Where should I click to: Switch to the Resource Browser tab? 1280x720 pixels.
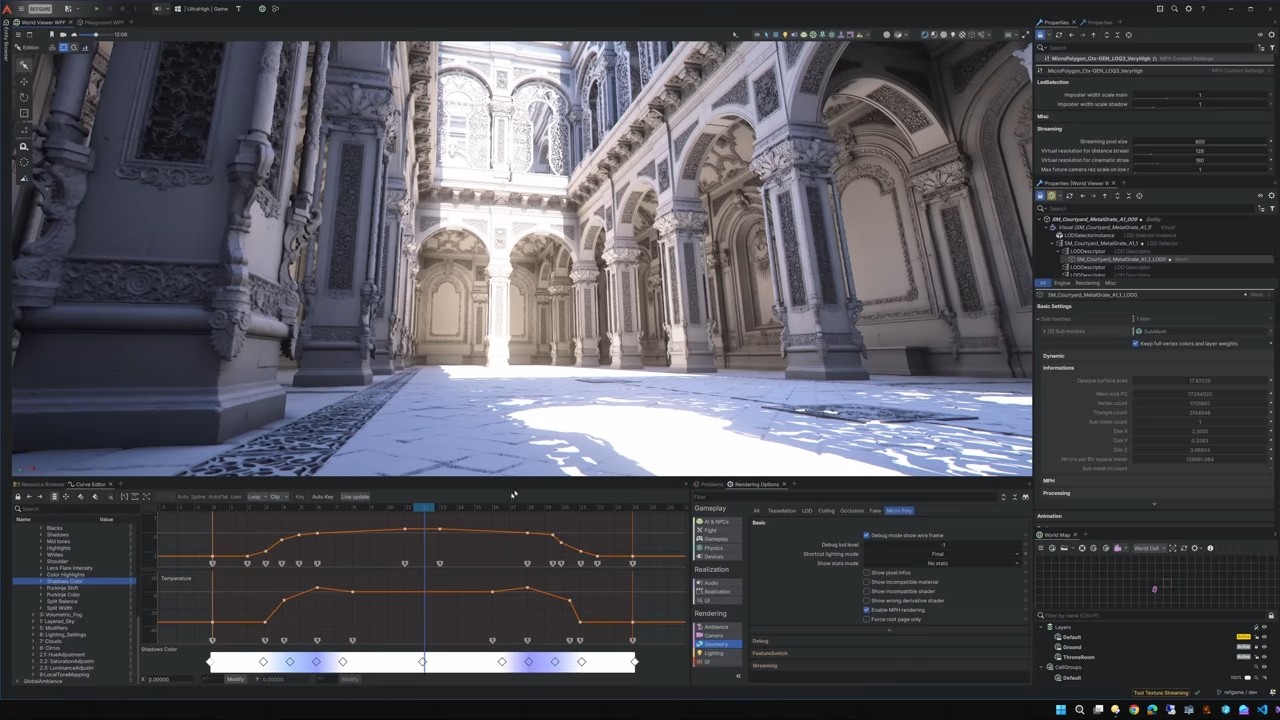point(40,484)
